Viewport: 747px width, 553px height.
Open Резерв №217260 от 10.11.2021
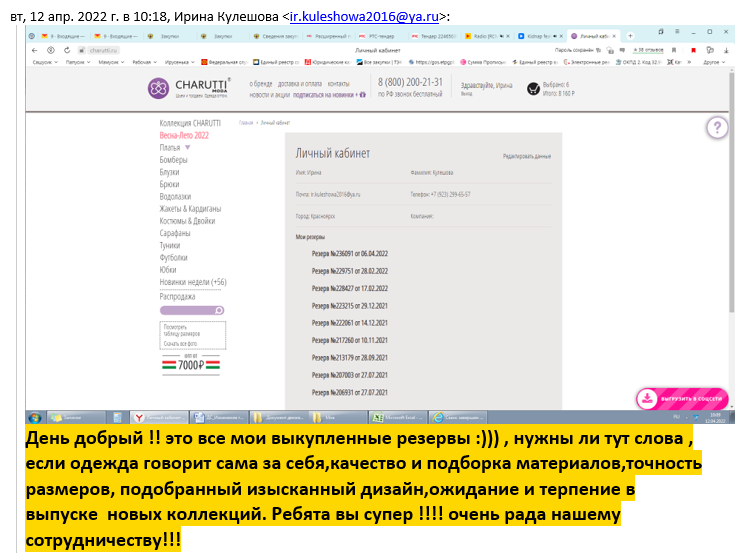click(x=350, y=341)
